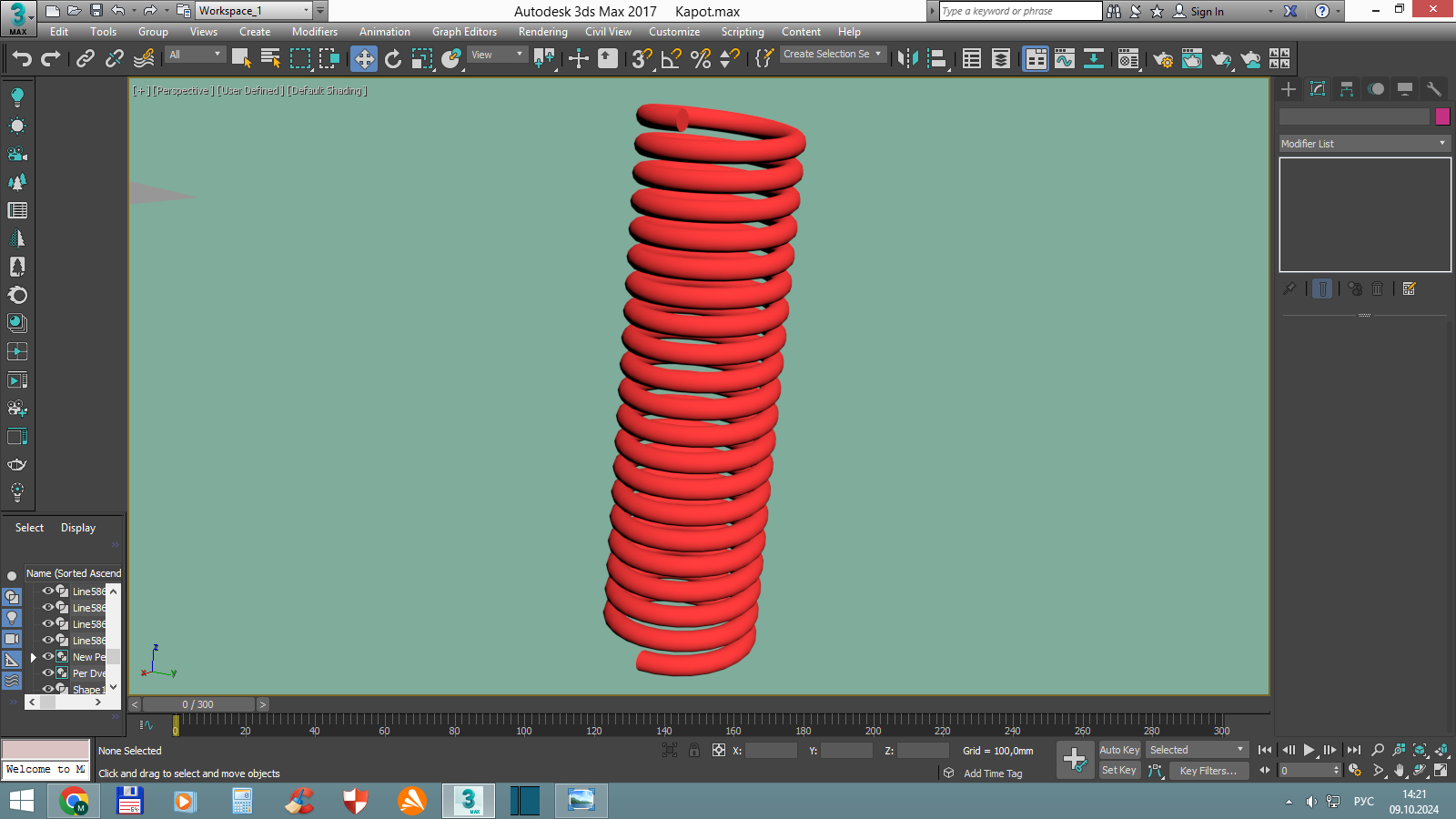Viewport: 1456px width, 819px height.
Task: Open the Modifiers menu
Action: (x=315, y=32)
